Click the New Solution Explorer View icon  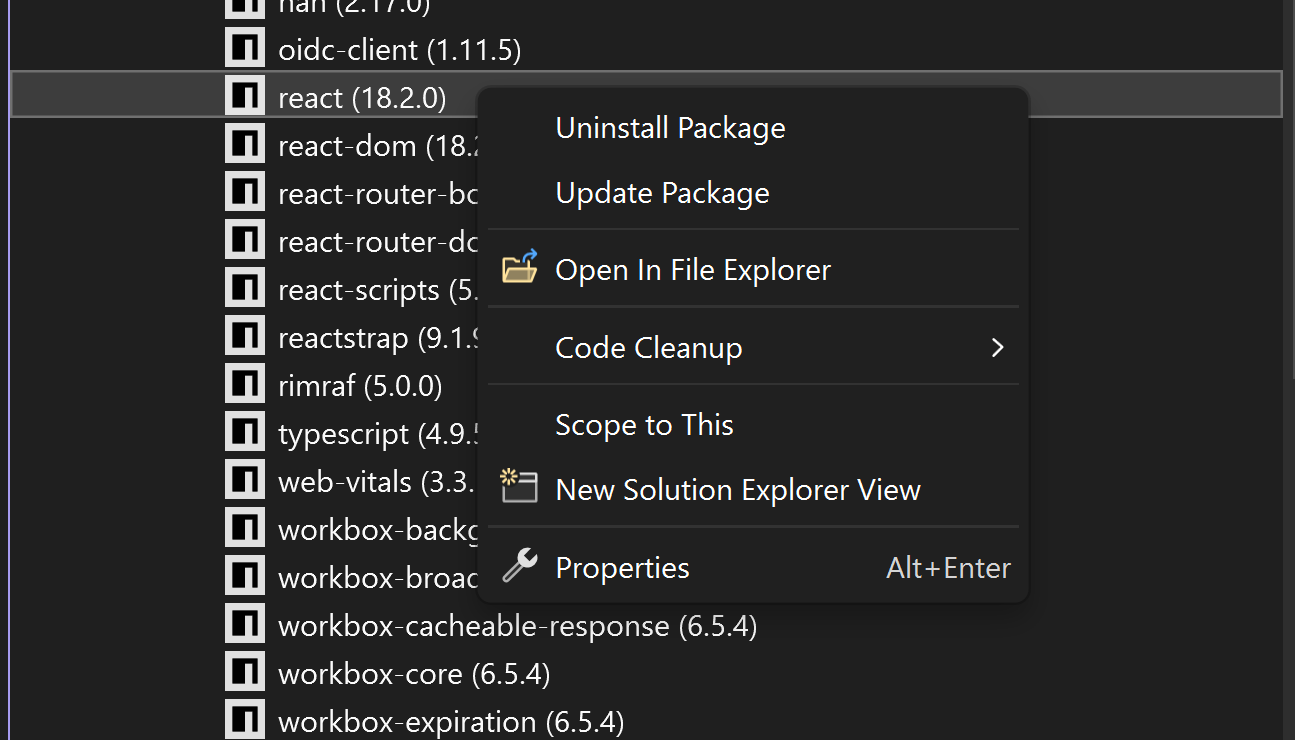(x=519, y=489)
